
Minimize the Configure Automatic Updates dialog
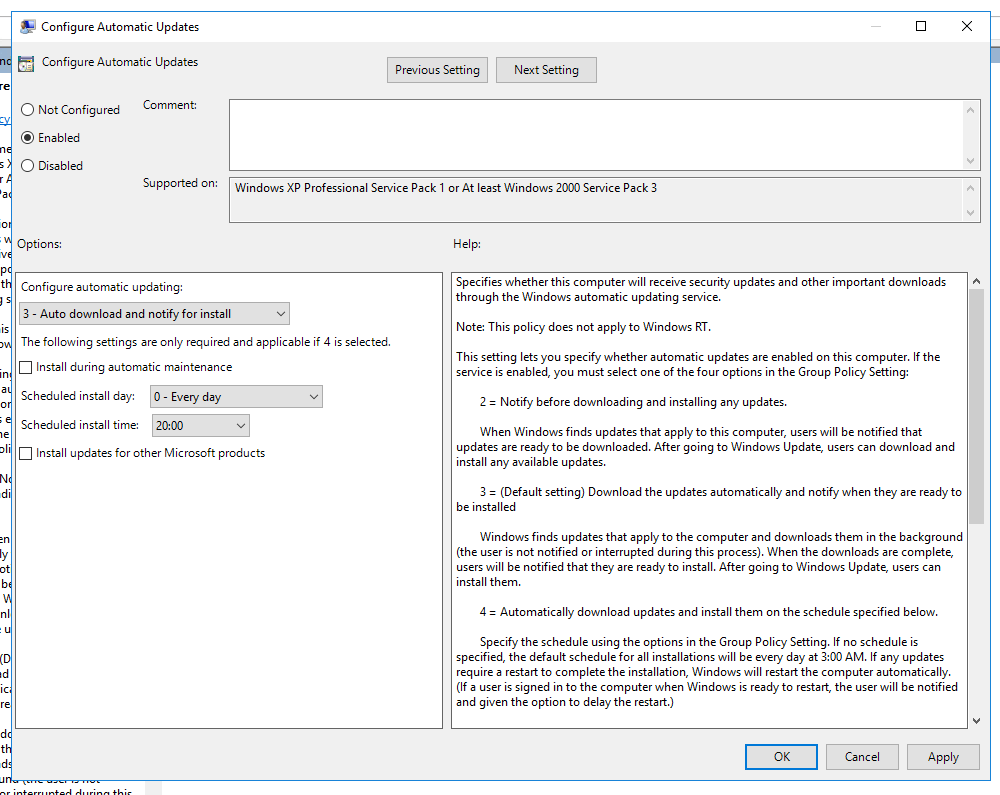[875, 27]
